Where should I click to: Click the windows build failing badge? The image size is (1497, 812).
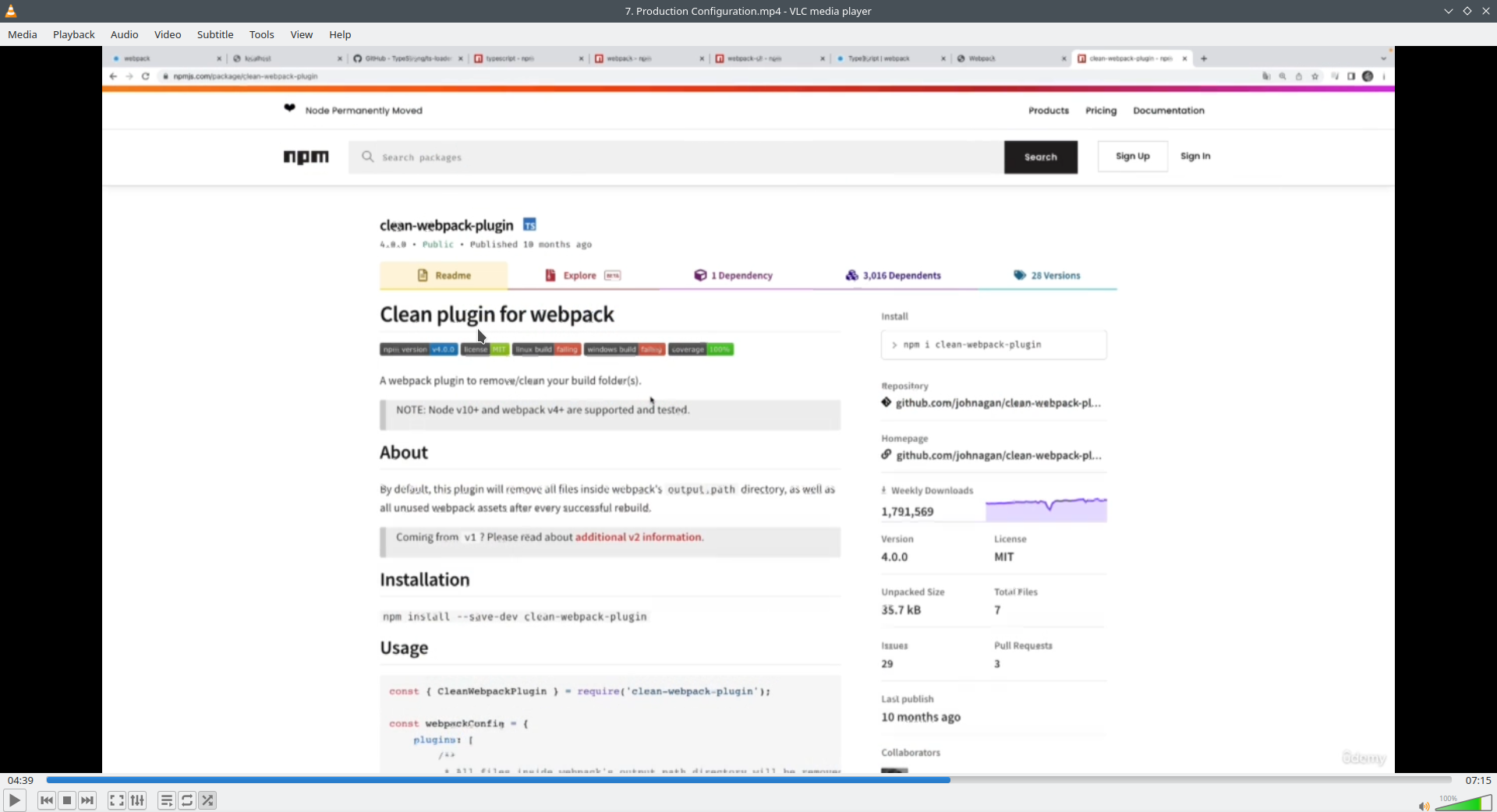pyautogui.click(x=625, y=349)
